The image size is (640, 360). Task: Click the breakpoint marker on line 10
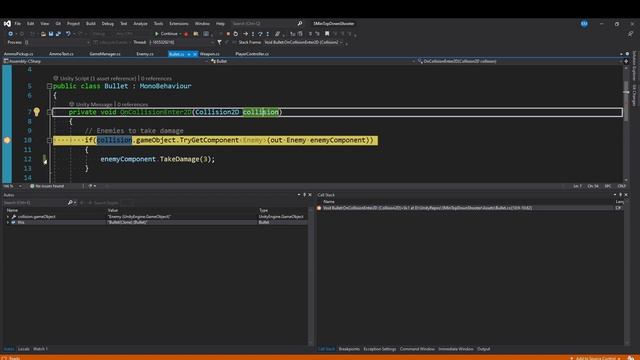click(7, 140)
